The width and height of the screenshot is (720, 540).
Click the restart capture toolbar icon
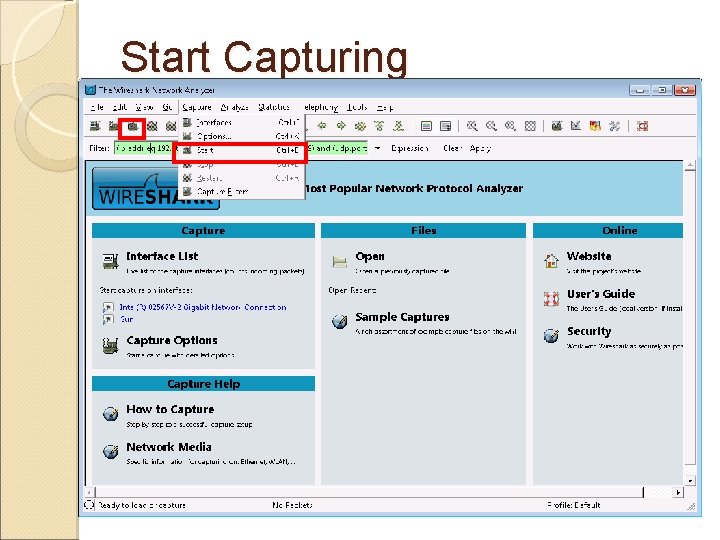click(x=171, y=126)
